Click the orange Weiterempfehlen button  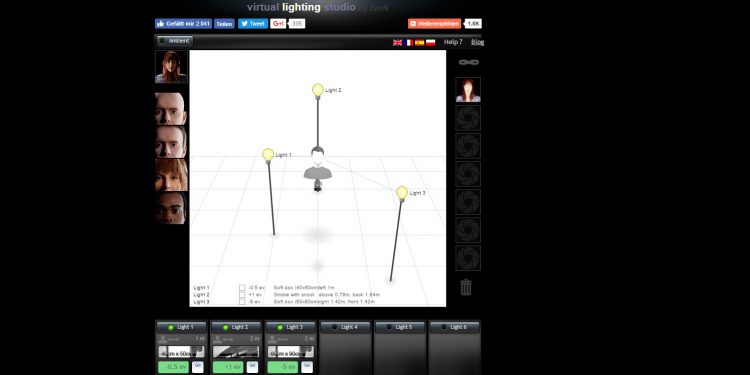(x=434, y=23)
